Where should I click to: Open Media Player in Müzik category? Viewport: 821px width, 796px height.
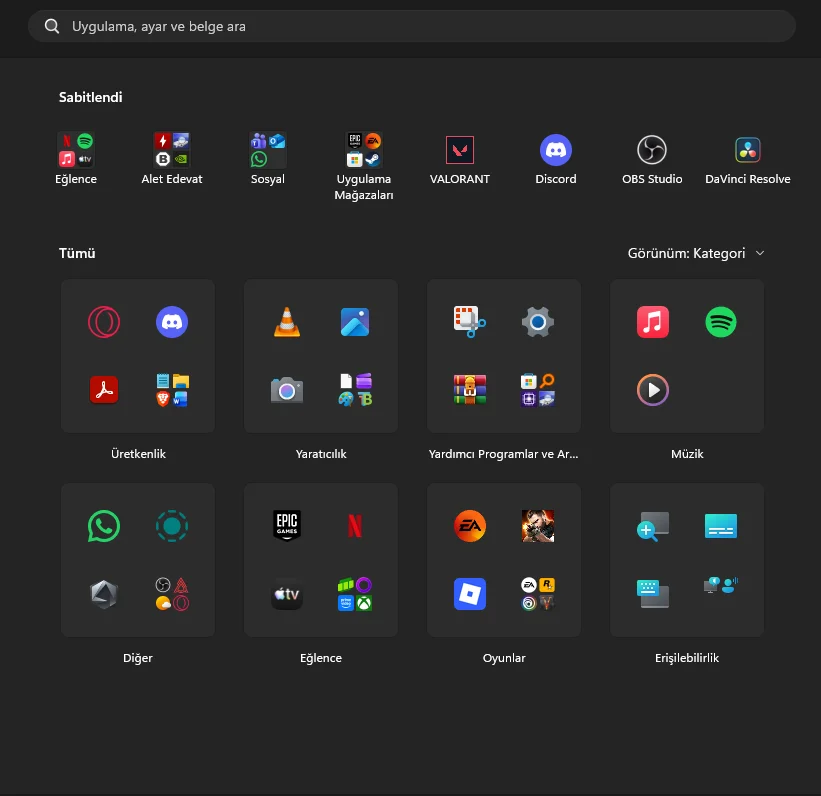[x=653, y=390]
